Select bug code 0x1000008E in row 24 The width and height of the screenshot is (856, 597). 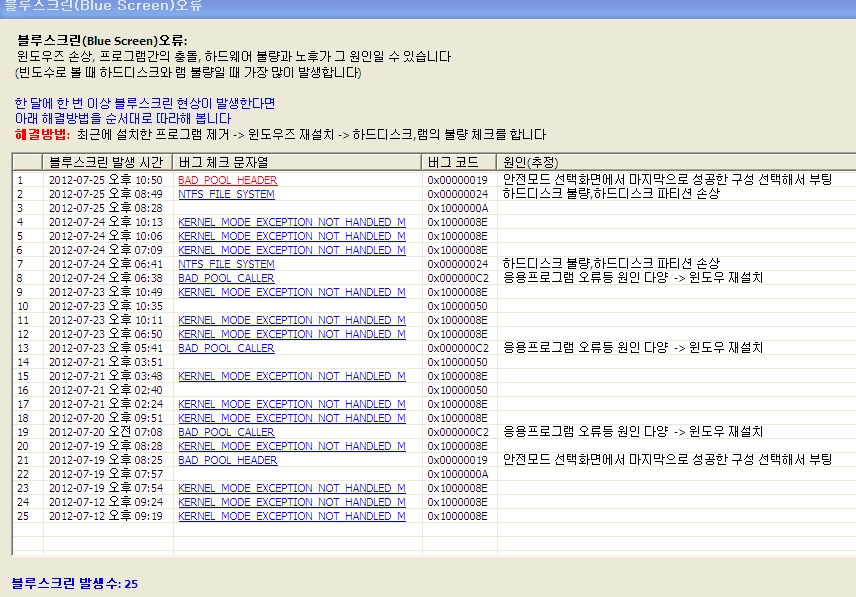coord(457,502)
